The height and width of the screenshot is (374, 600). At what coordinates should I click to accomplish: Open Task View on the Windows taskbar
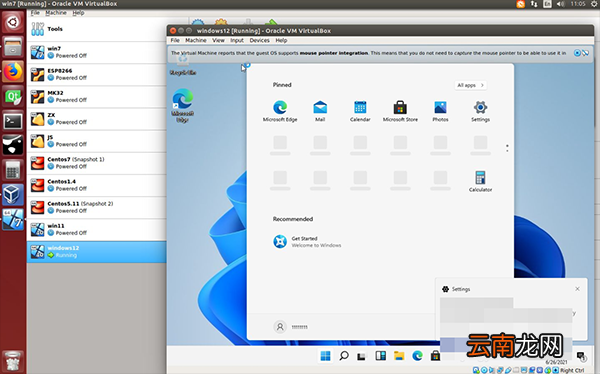(362, 356)
